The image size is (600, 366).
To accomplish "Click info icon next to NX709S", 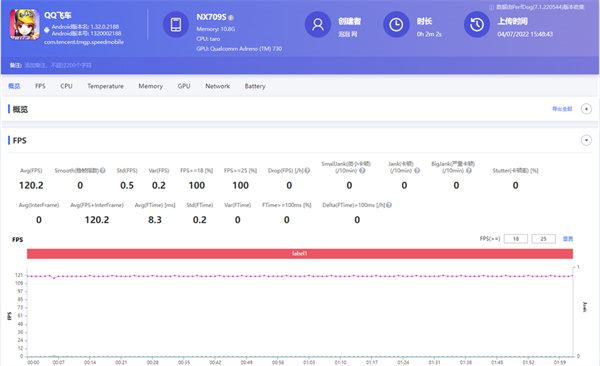I will (231, 18).
